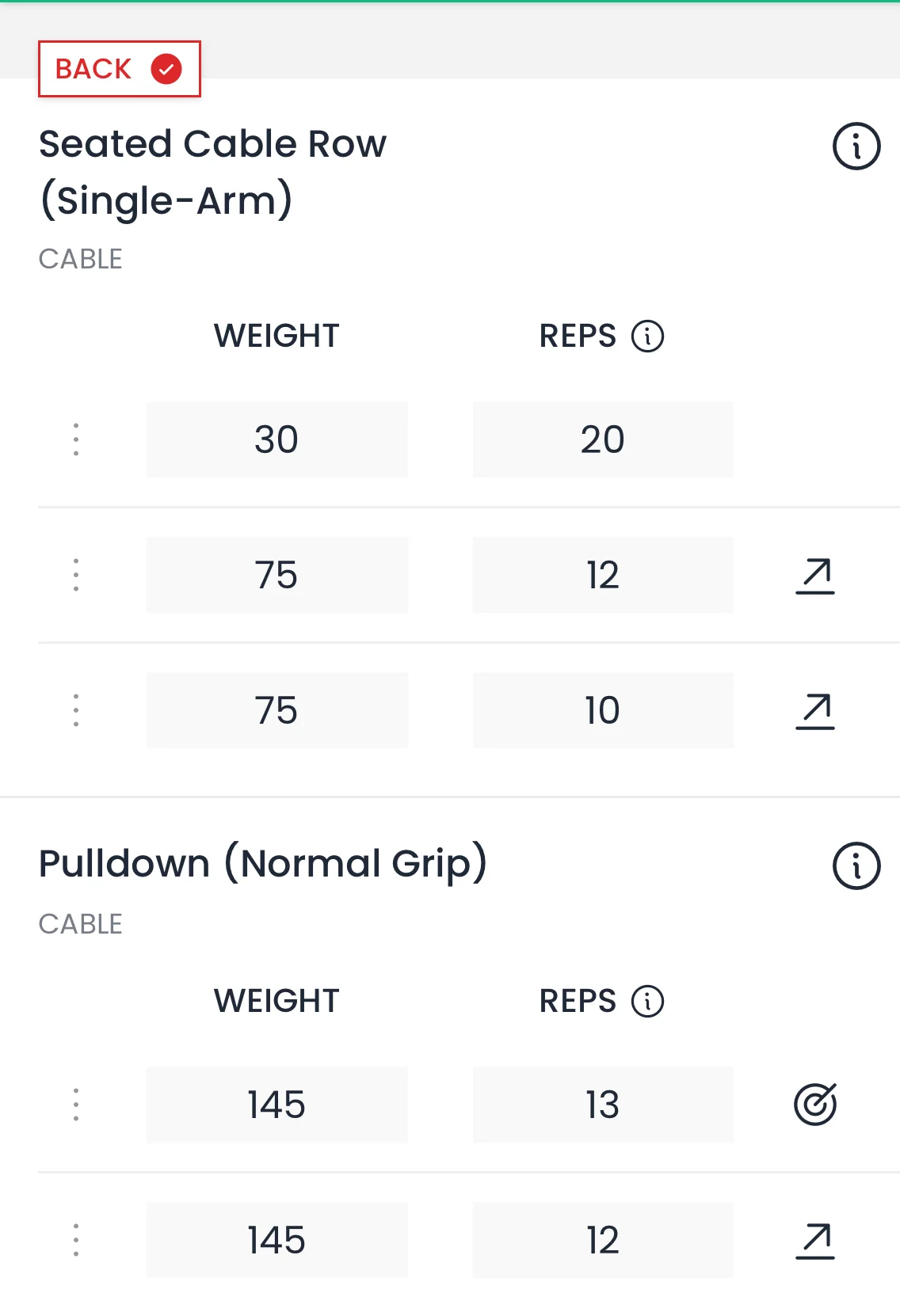
Task: Show REPS info in Seated Cable Row
Action: point(647,336)
